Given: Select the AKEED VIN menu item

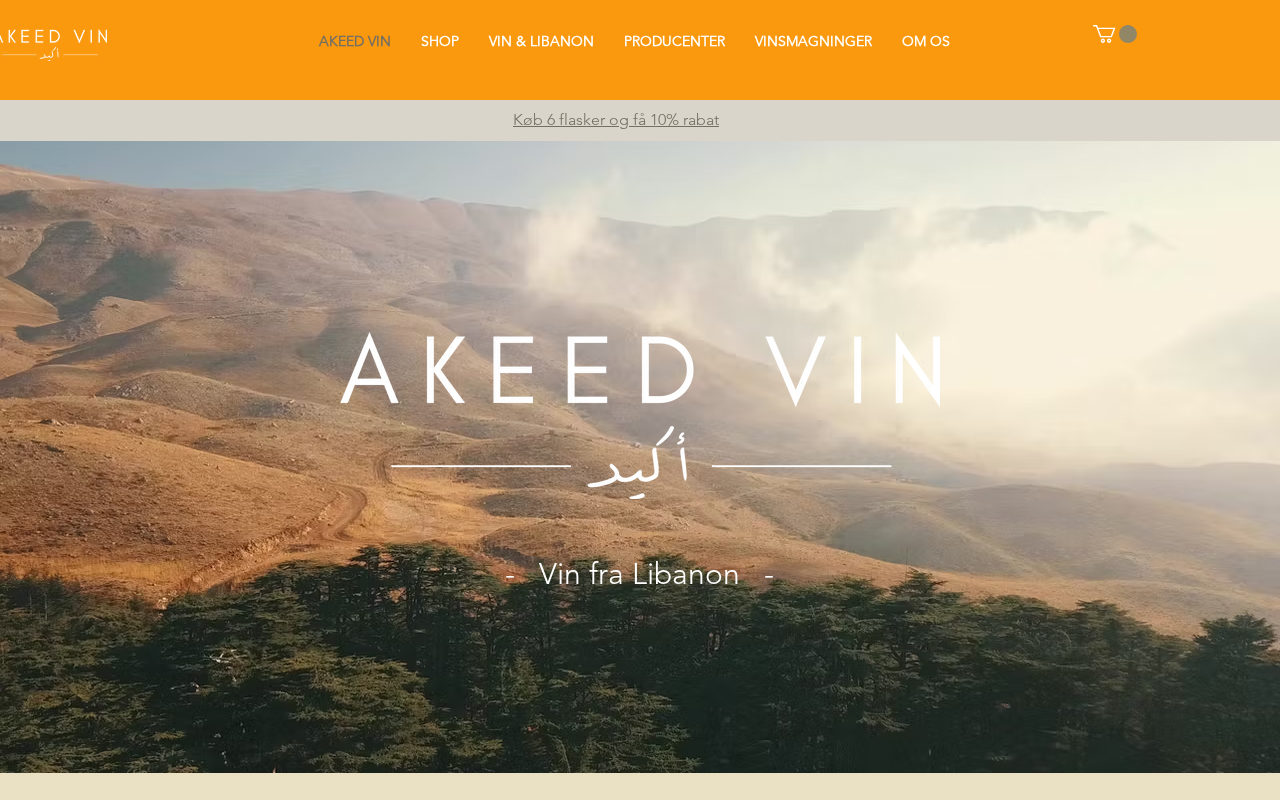Looking at the screenshot, I should pos(355,41).
